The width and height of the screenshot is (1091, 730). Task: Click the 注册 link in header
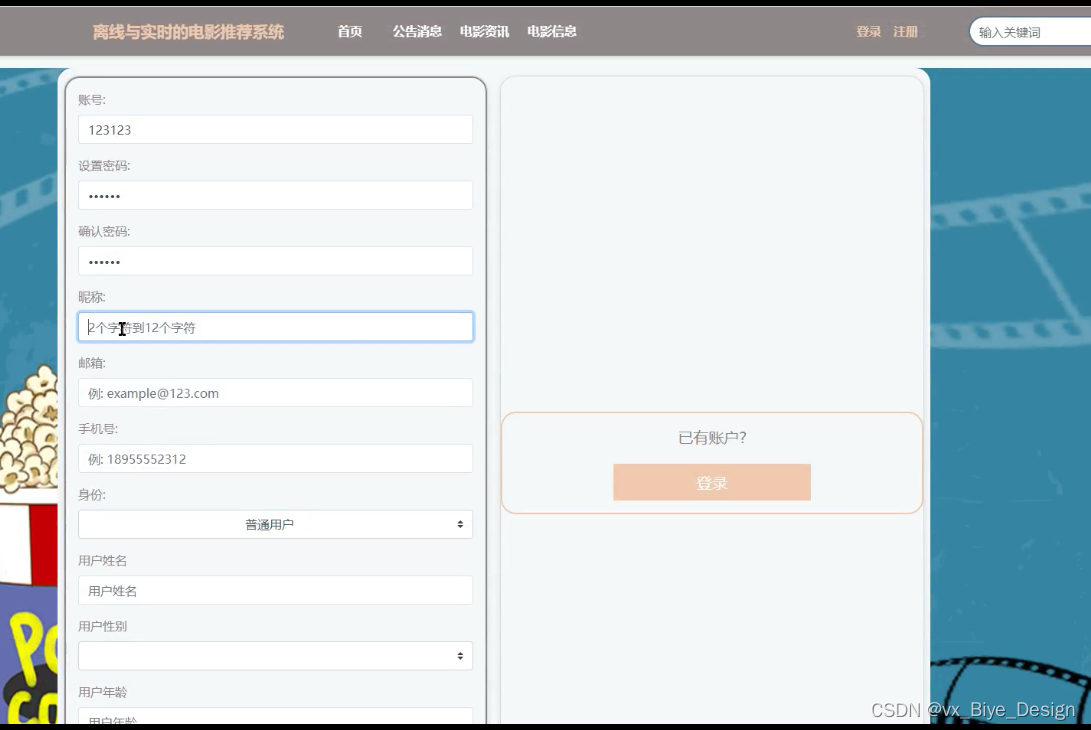905,31
